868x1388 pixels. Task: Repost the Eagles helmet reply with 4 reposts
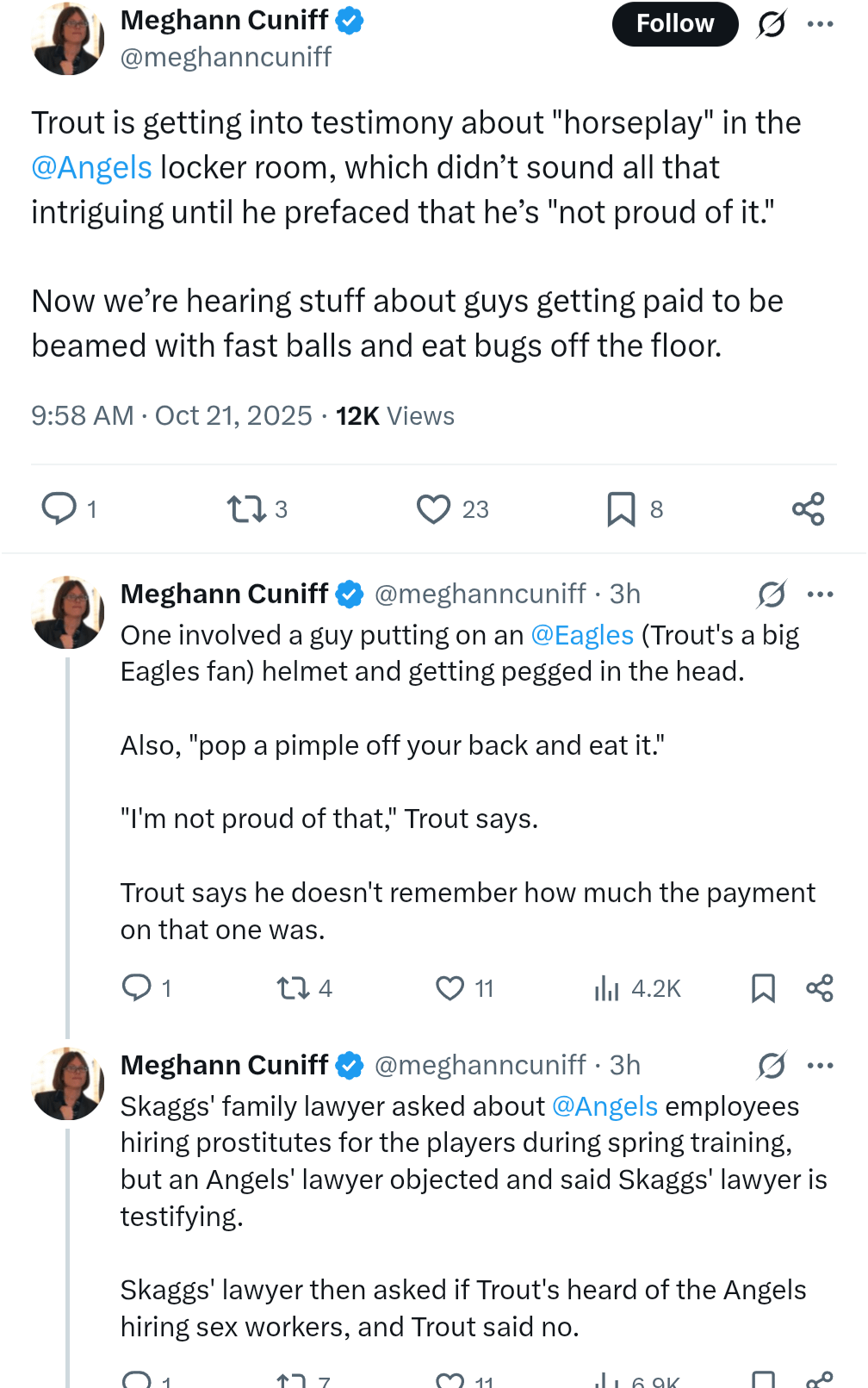pos(293,987)
